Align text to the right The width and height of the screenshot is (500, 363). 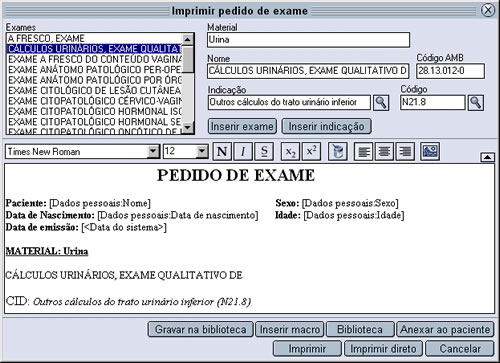click(405, 152)
